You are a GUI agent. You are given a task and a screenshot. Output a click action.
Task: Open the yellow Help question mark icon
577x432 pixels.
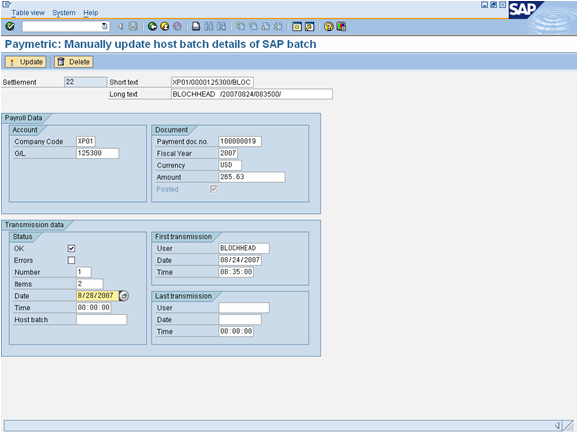pyautogui.click(x=329, y=26)
